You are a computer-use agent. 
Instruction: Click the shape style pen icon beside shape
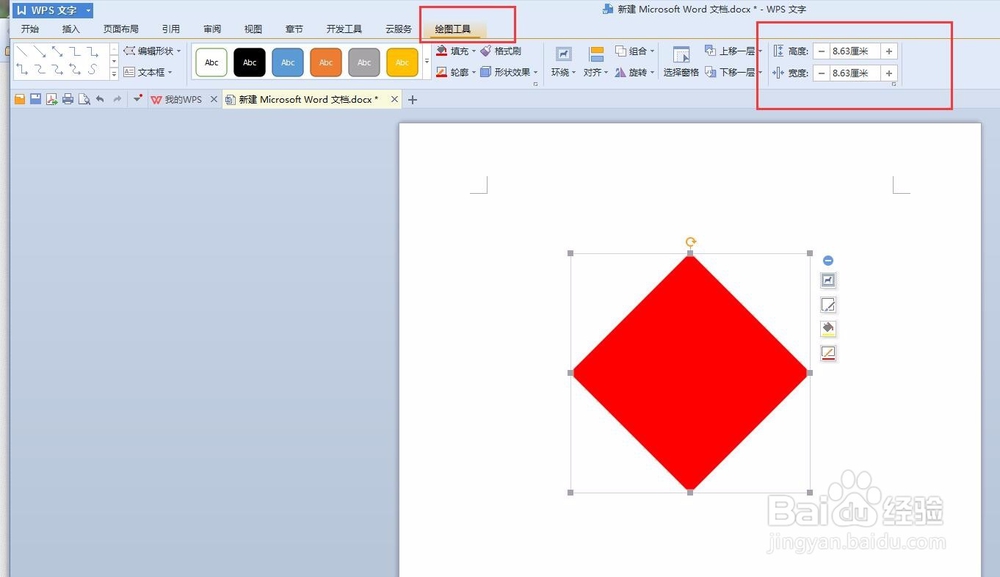point(828,305)
